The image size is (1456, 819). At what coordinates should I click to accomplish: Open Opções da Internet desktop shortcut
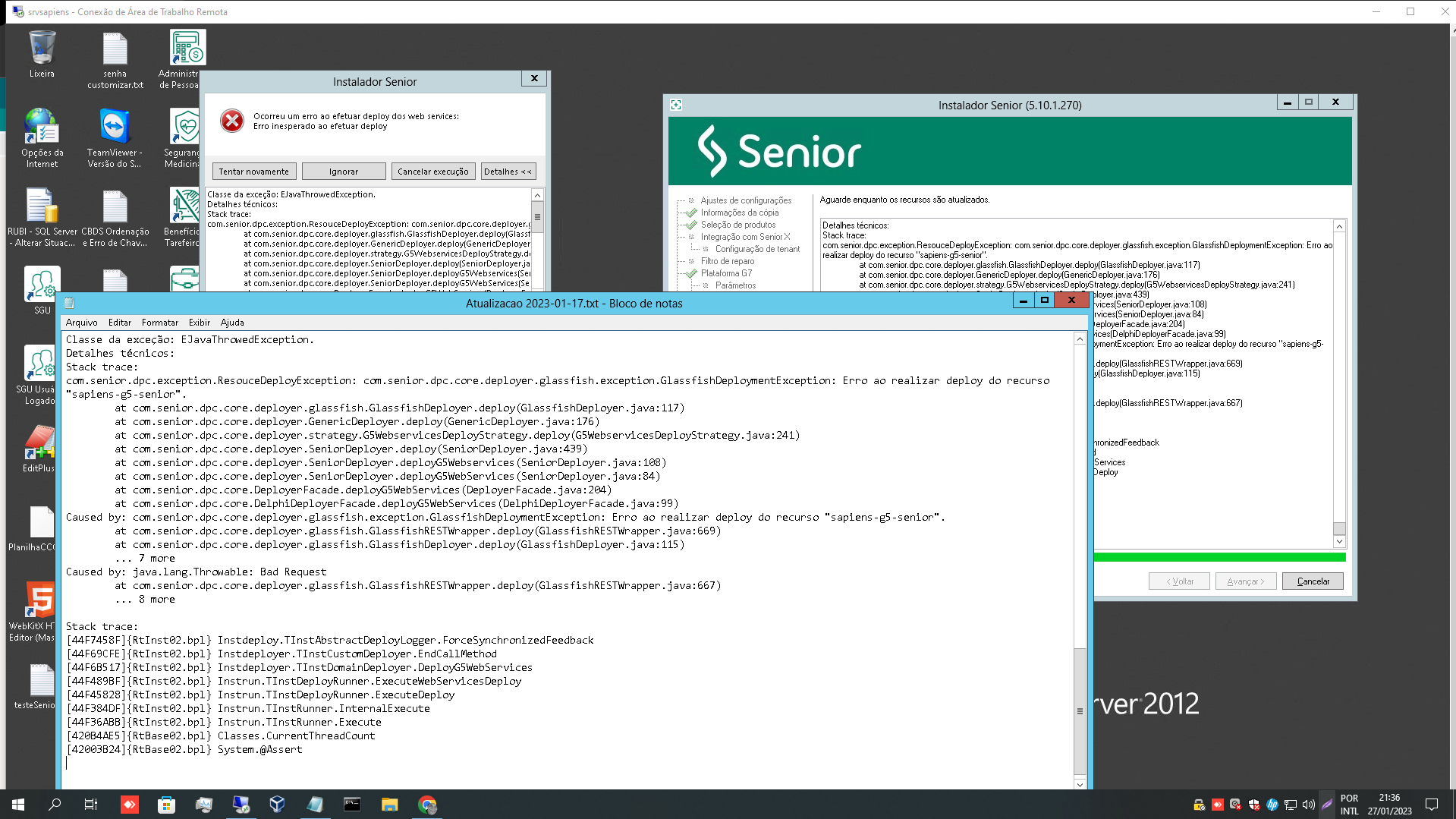[x=42, y=138]
